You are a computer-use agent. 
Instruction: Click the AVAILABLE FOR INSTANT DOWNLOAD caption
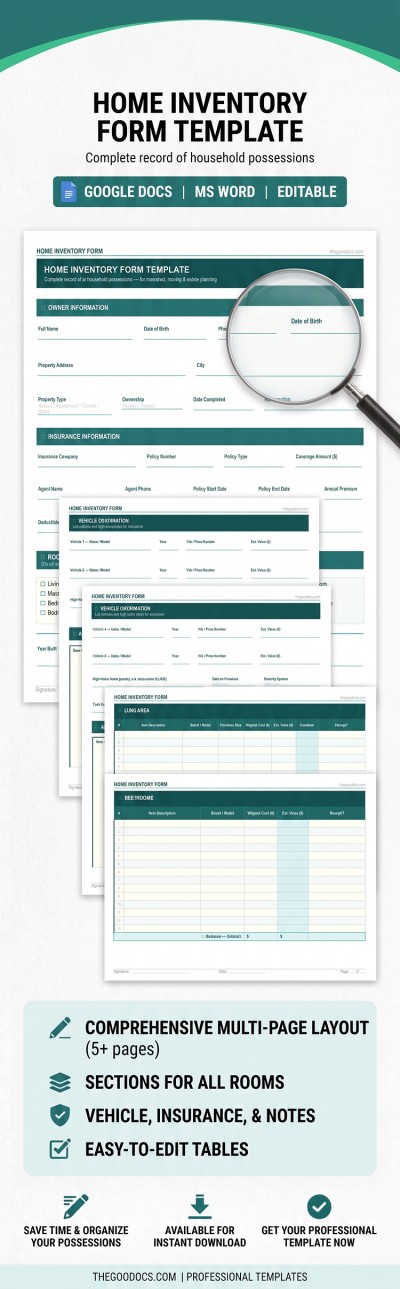point(200,1236)
